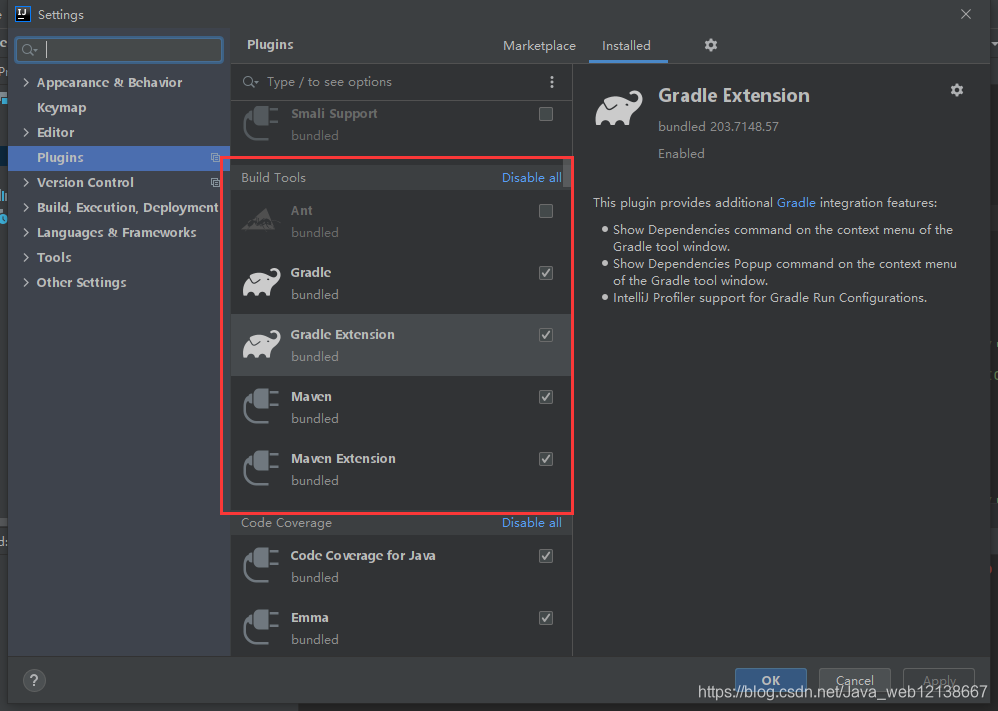Click the IntelliJ logo in the title bar
This screenshot has width=998, height=711.
[23, 14]
